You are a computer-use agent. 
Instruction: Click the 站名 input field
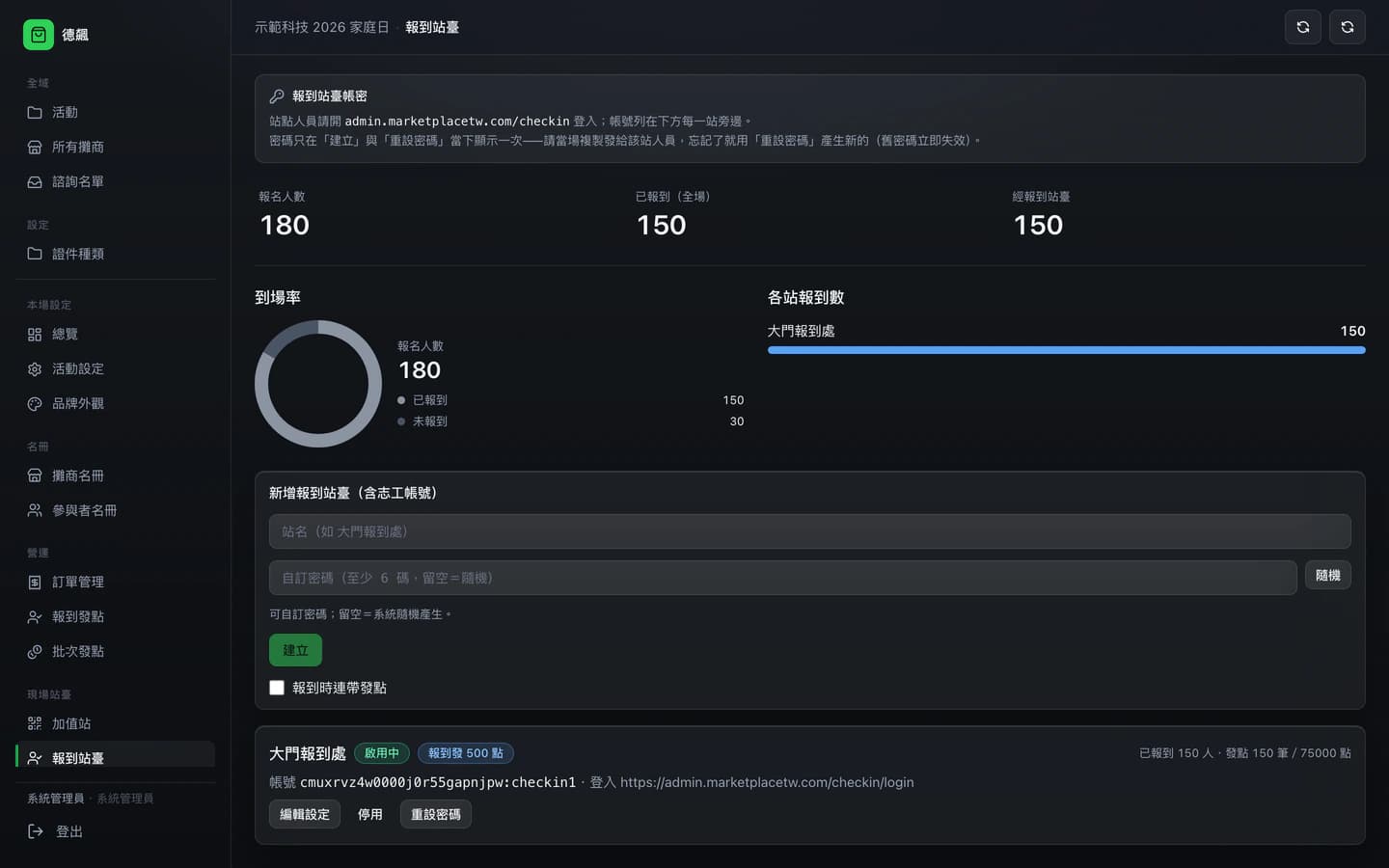(809, 531)
